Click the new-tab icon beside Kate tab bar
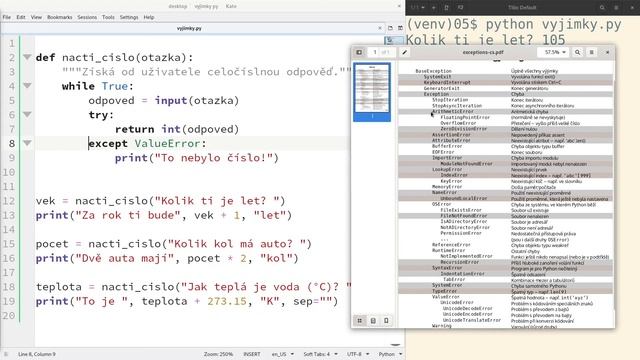The width and height of the screenshot is (640, 360). 390,28
